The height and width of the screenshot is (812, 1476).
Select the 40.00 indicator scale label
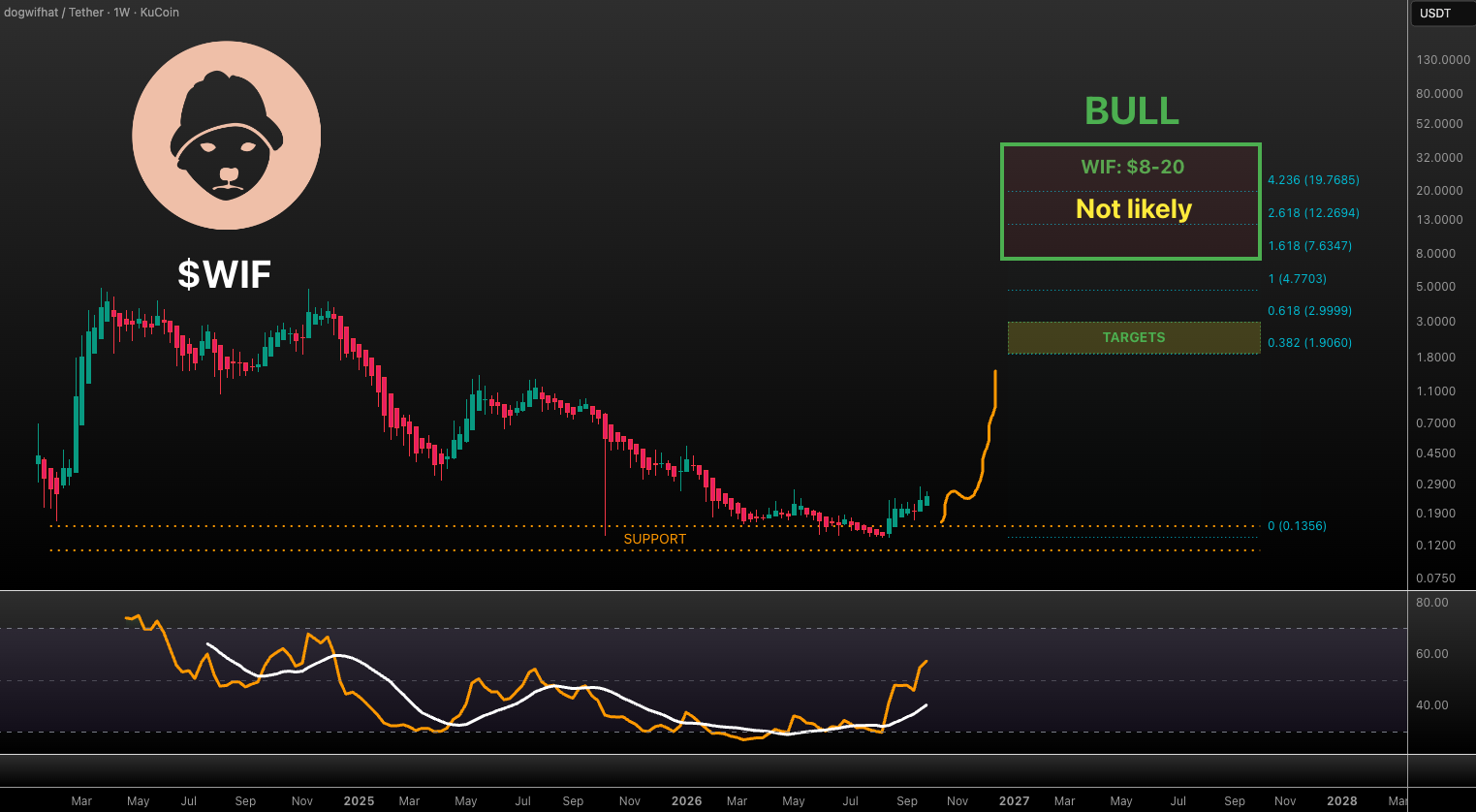(1432, 705)
